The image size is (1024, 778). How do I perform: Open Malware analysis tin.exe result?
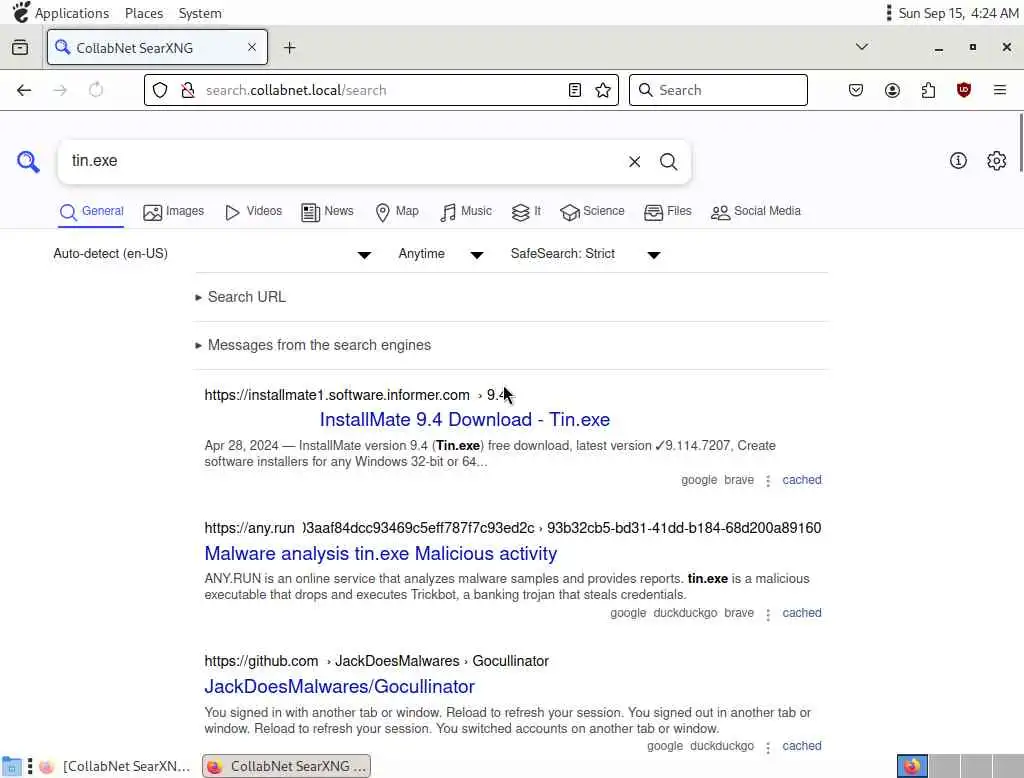[x=381, y=553]
